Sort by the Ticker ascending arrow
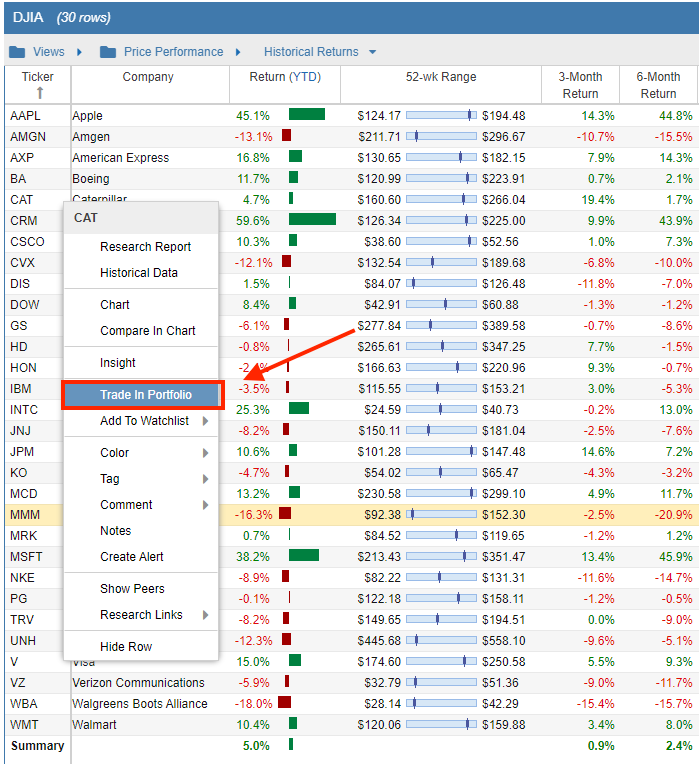The width and height of the screenshot is (699, 764). click(40, 93)
